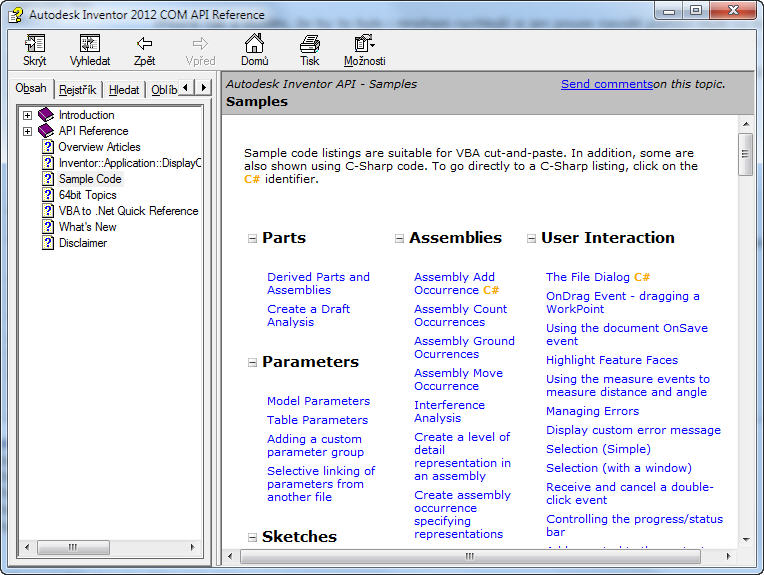Switch to the Rejstřík tab
Viewport: 764px width, 575px height.
point(77,89)
